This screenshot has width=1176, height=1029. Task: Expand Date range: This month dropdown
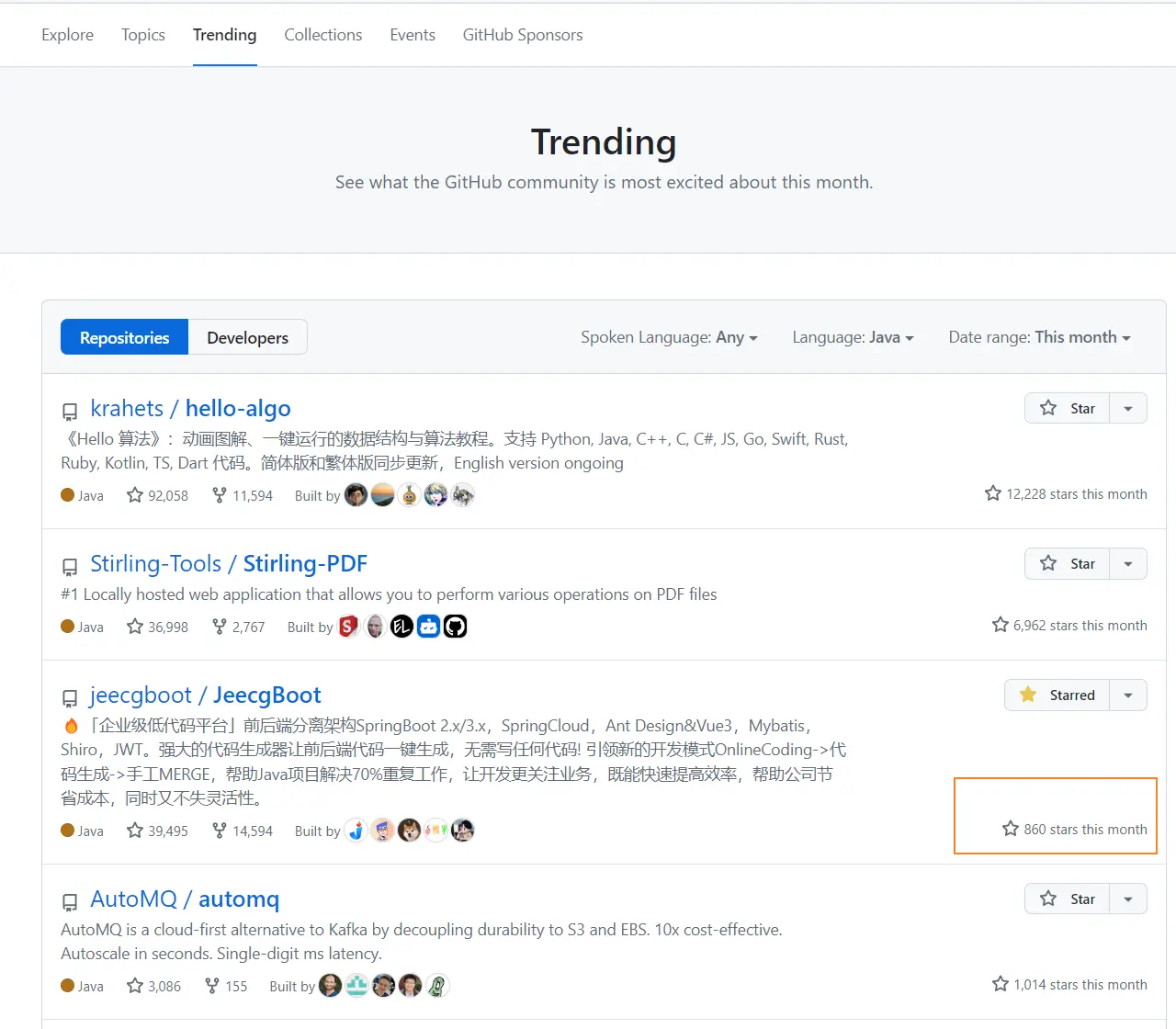(x=1039, y=337)
